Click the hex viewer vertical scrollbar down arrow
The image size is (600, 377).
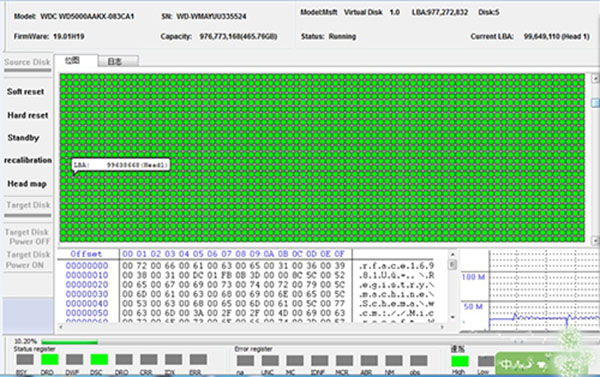pyautogui.click(x=452, y=317)
